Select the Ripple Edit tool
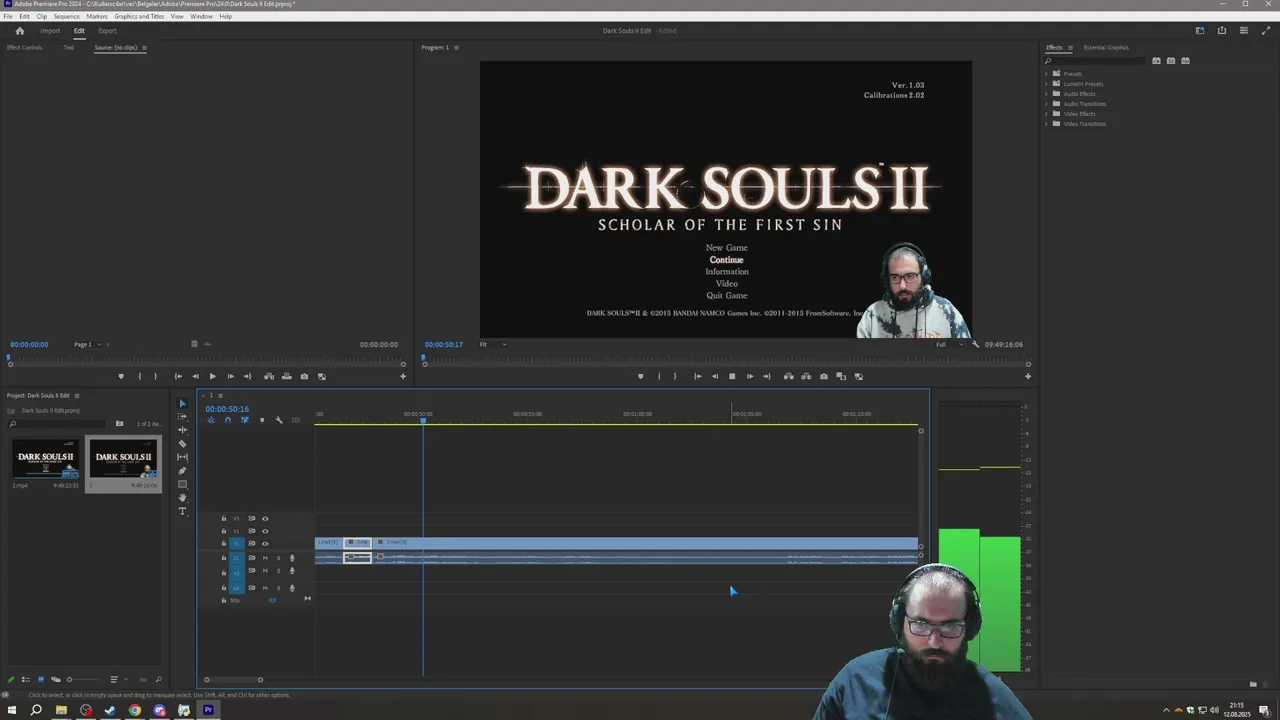1280x720 pixels. pyautogui.click(x=182, y=430)
